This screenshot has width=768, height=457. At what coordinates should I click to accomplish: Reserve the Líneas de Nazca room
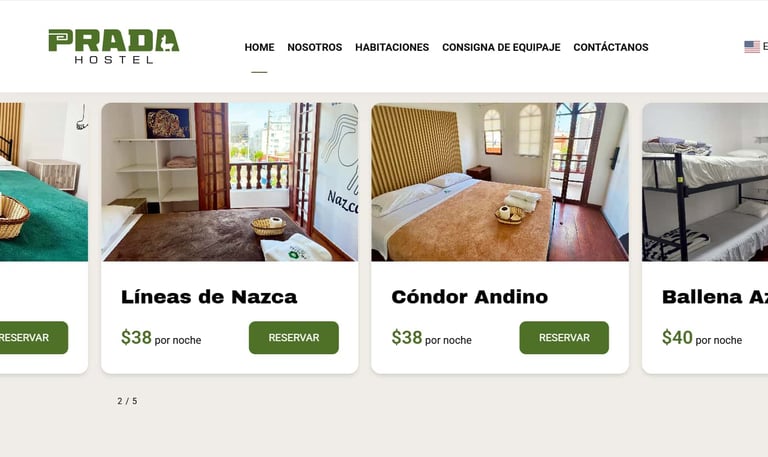[x=293, y=337]
